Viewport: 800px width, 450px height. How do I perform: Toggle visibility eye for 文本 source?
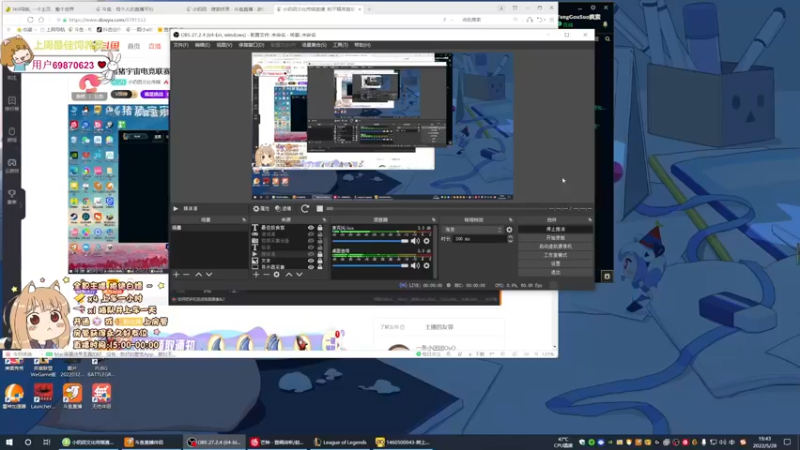311,261
